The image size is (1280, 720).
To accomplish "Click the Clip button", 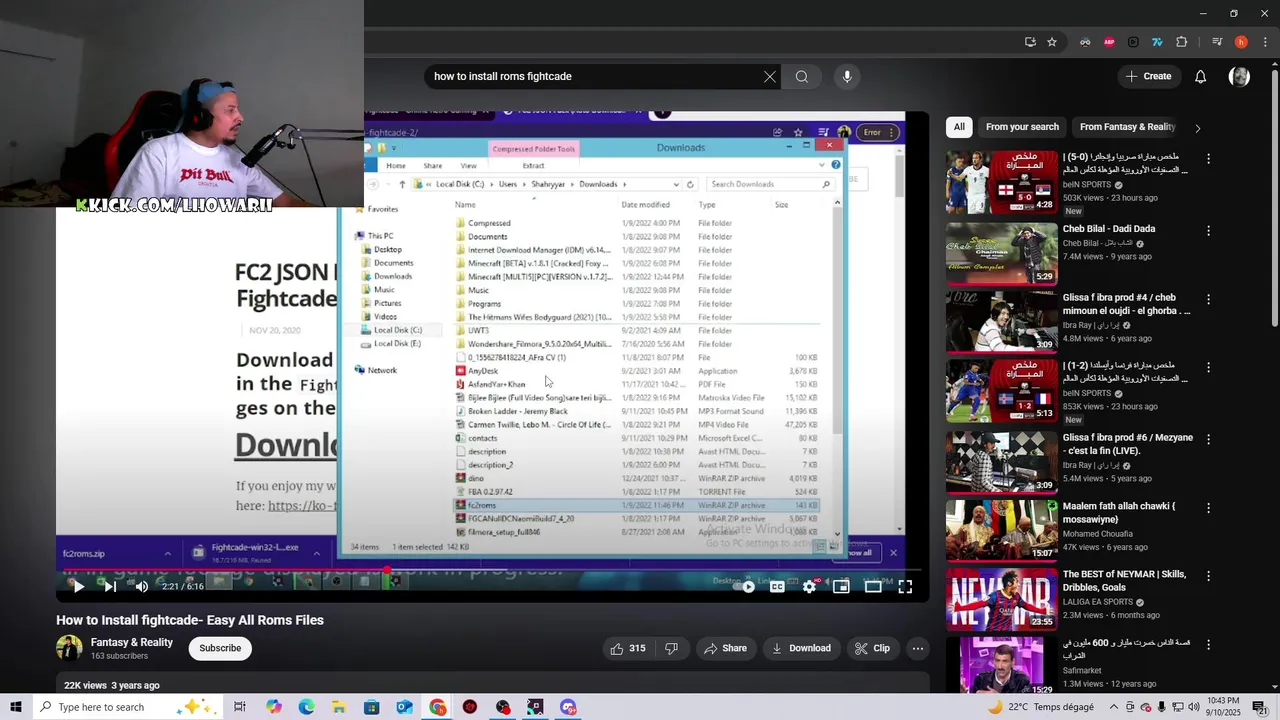I will point(872,648).
